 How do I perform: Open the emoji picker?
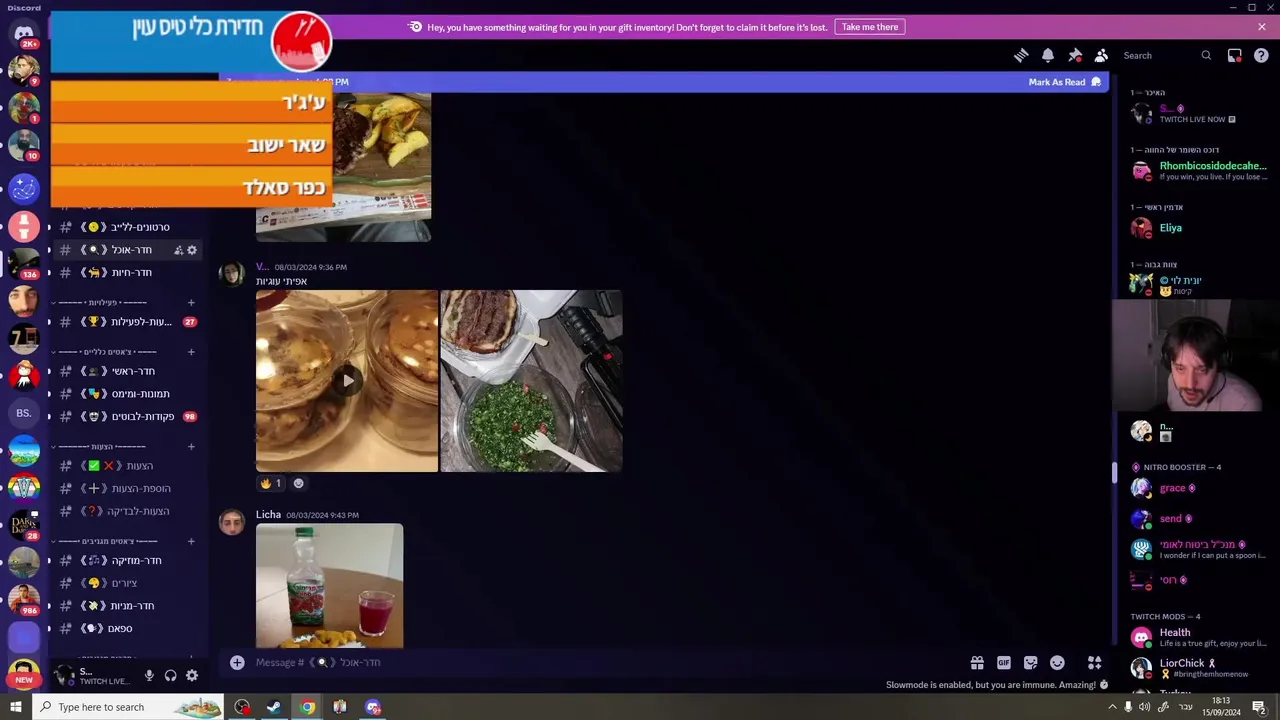click(1057, 663)
